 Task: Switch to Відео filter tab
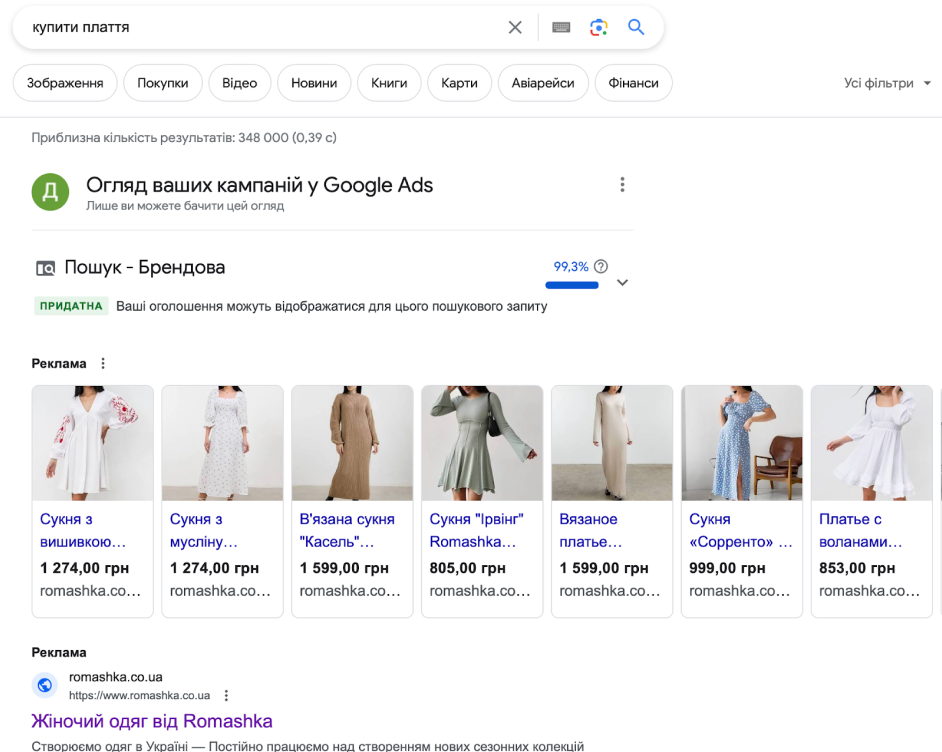(x=240, y=83)
